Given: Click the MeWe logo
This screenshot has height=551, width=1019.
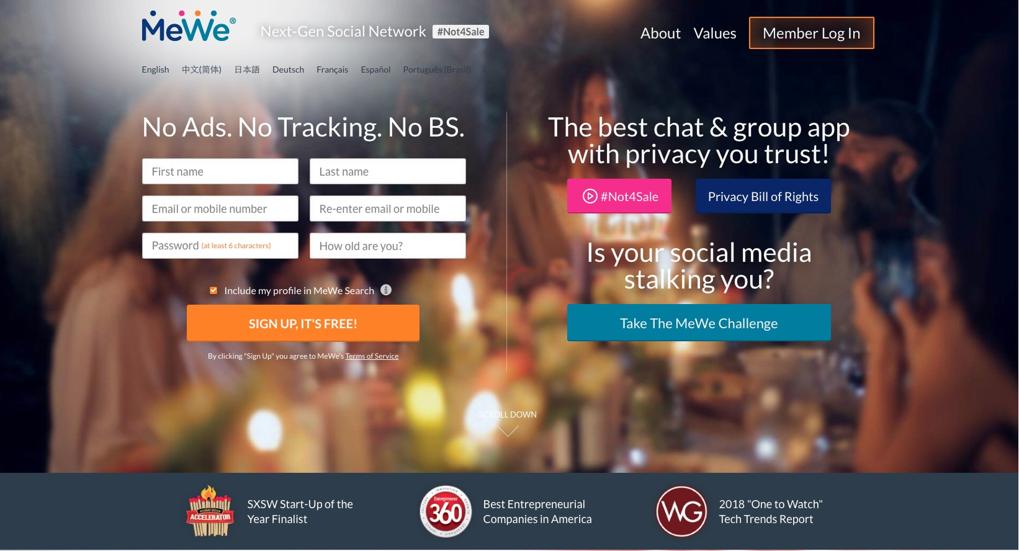Looking at the screenshot, I should [x=188, y=27].
